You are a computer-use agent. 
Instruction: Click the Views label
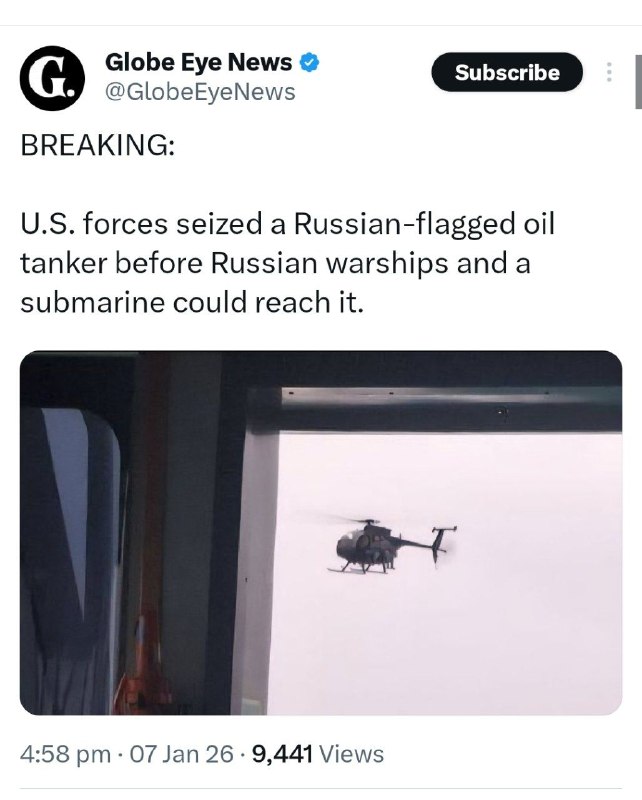(x=351, y=754)
